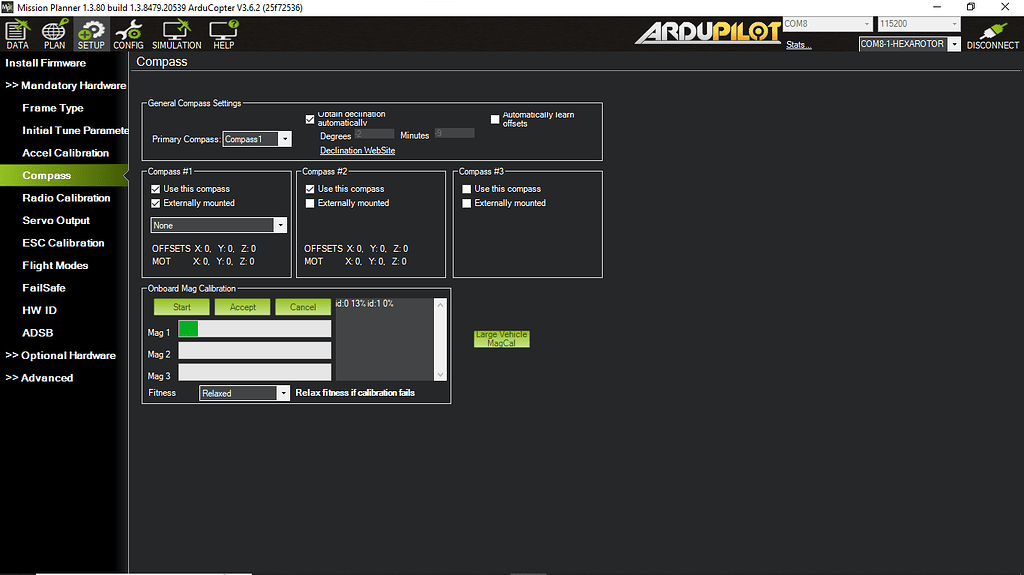Open the Declination WebSite link
Viewport: 1024px width, 575px height.
(357, 151)
